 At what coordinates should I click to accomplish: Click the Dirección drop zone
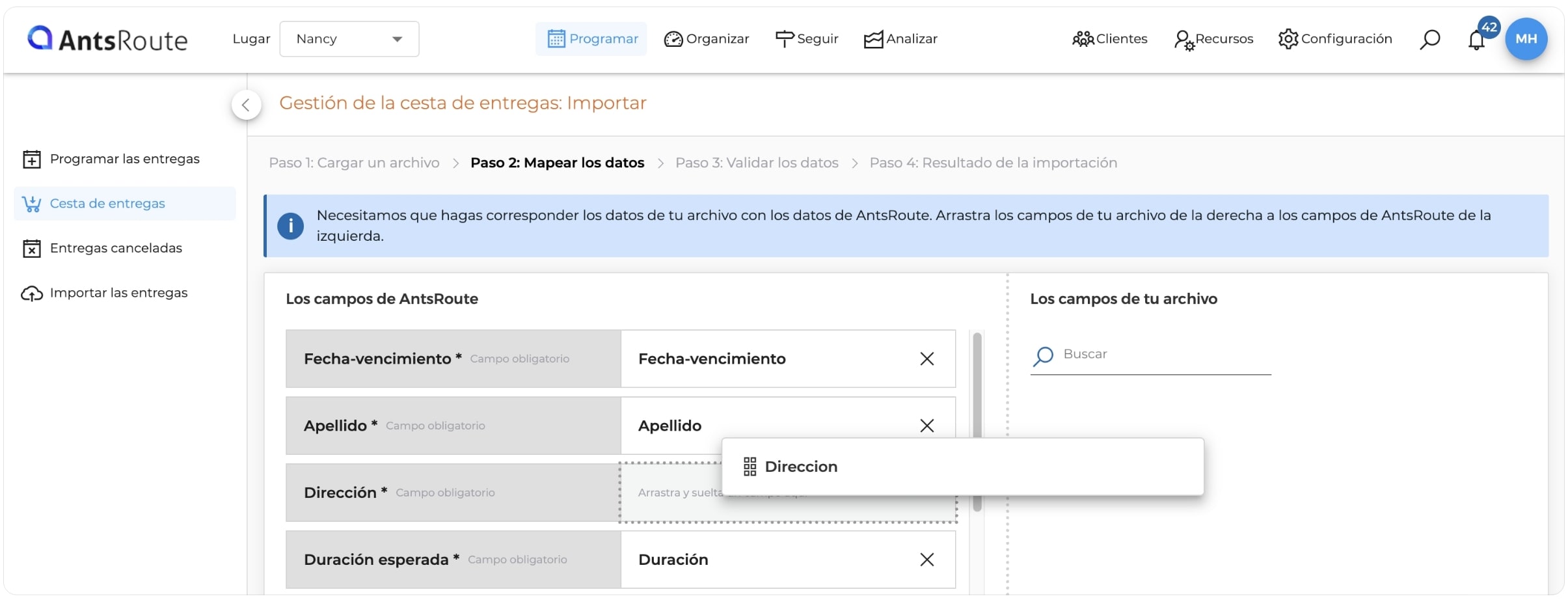tap(788, 493)
